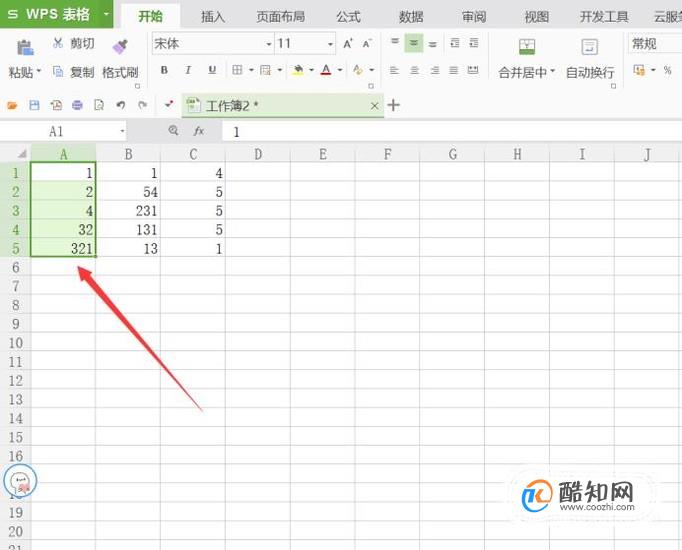This screenshot has width=682, height=550.
Task: Click the magnifier icon beside formula bar
Action: point(173,130)
